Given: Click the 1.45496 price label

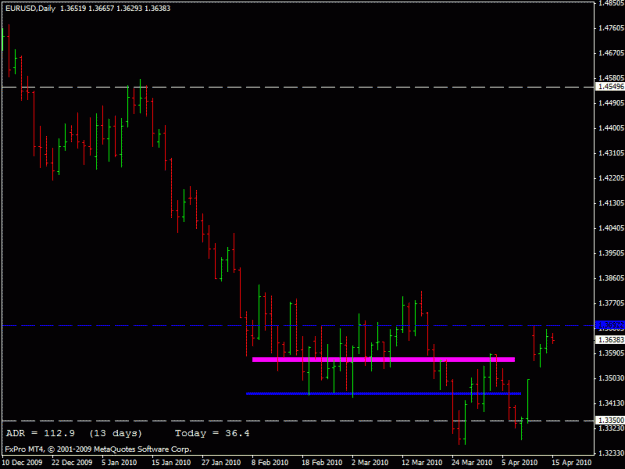Looking at the screenshot, I should click(610, 87).
